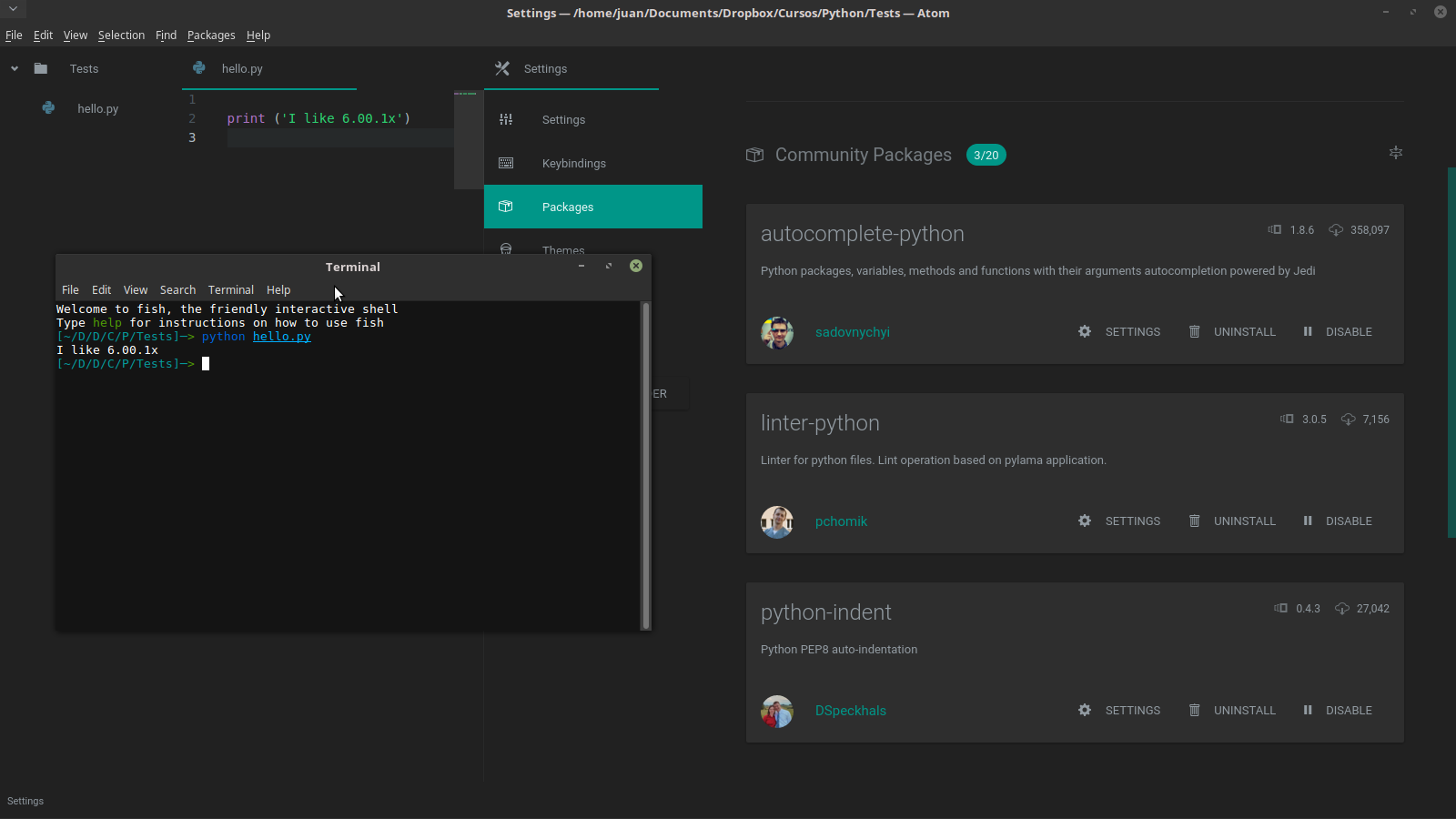The width and height of the screenshot is (1456, 819).
Task: Click the Settings tab wrench icon
Action: point(502,68)
